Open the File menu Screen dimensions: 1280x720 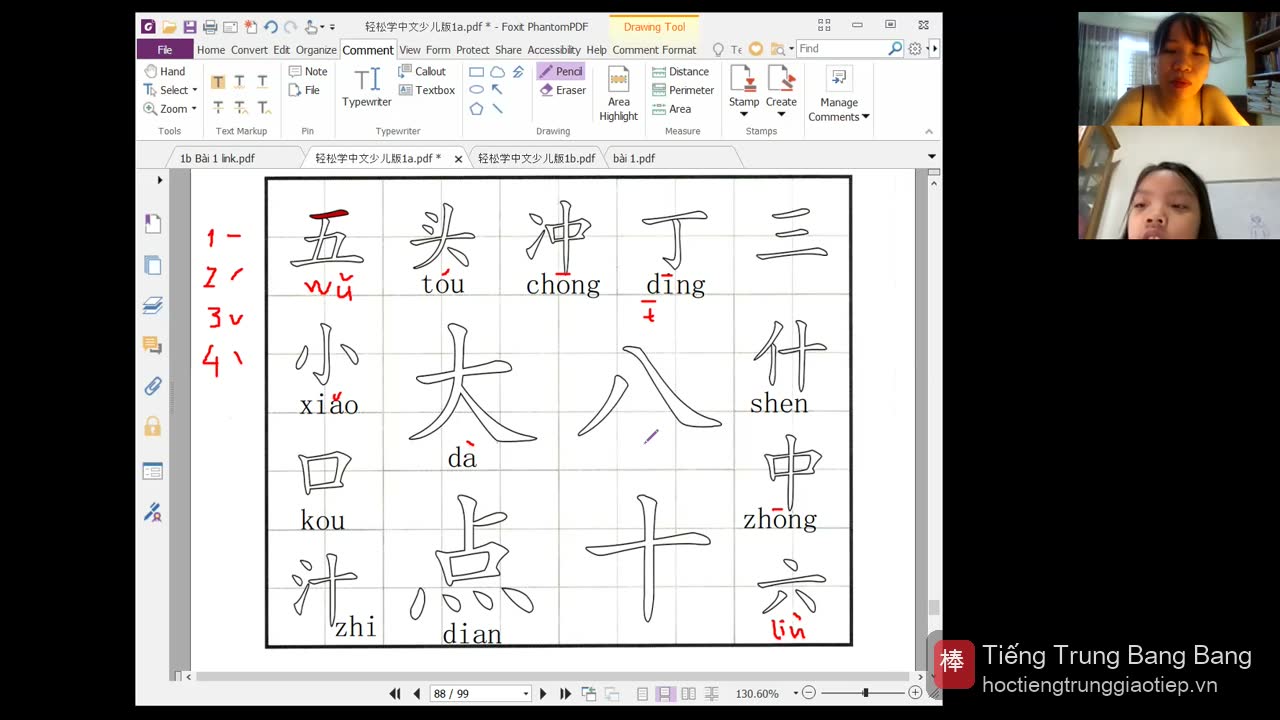(x=165, y=49)
